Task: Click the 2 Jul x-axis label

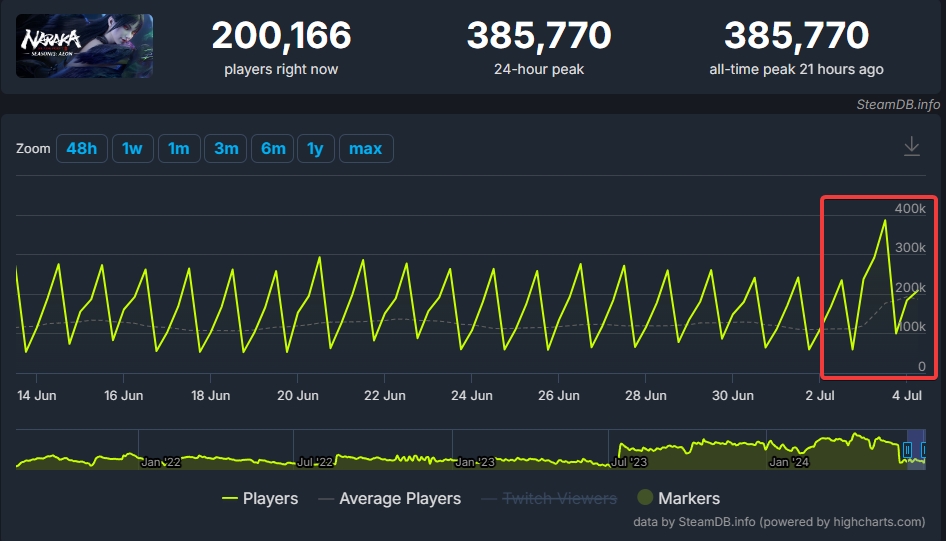Action: (x=819, y=396)
